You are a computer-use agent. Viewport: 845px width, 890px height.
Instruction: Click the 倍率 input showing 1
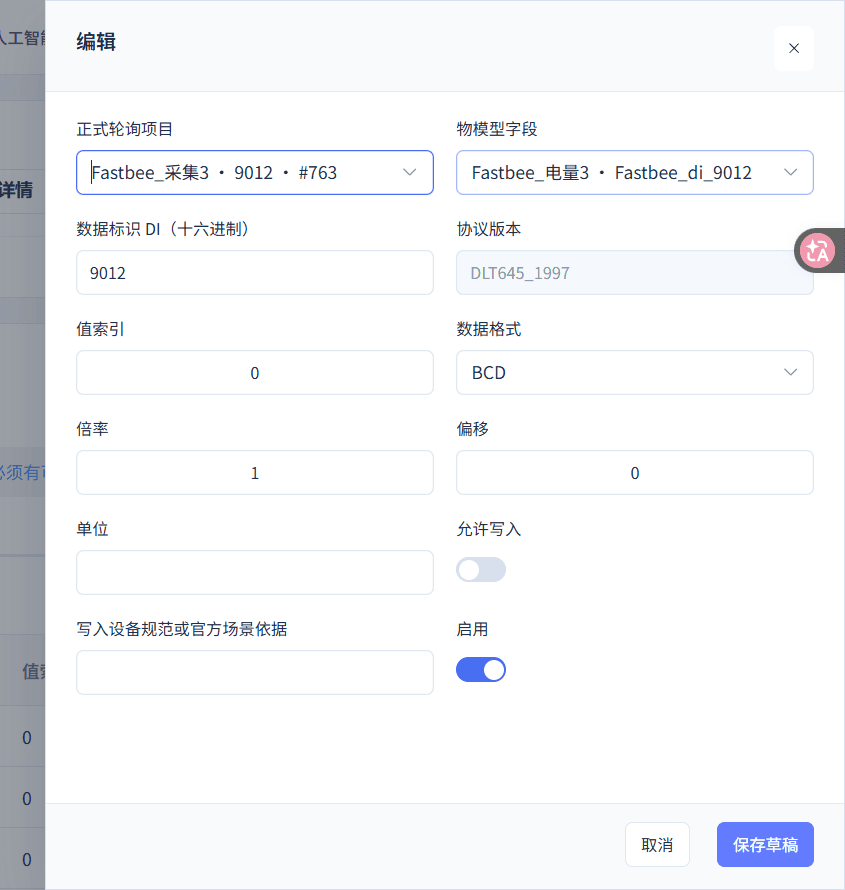255,472
